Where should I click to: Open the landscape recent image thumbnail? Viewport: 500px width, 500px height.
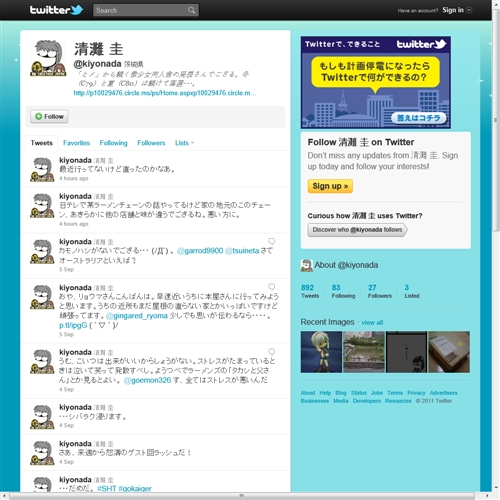[364, 352]
